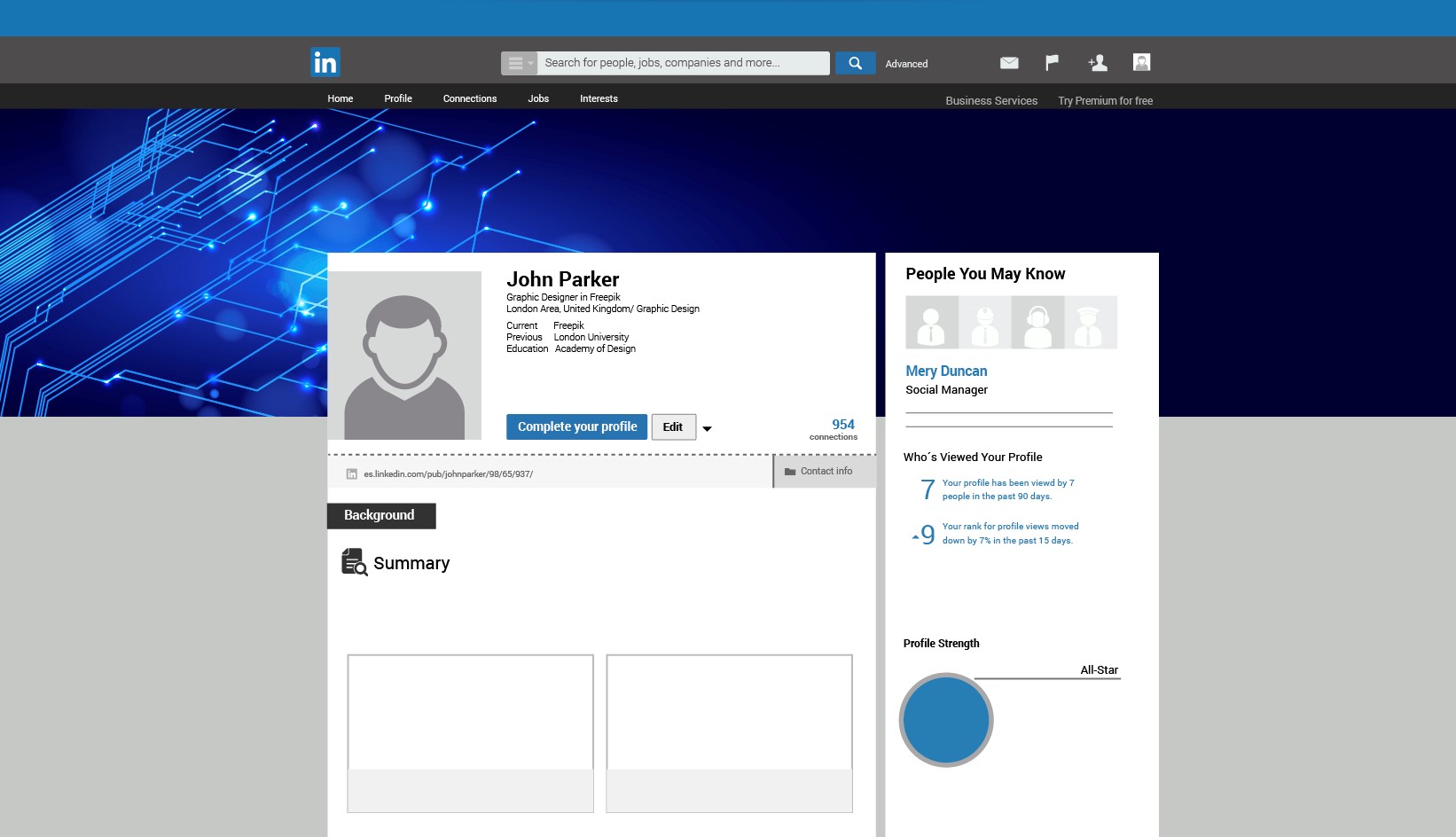
Task: Click the add connections icon
Action: point(1098,62)
